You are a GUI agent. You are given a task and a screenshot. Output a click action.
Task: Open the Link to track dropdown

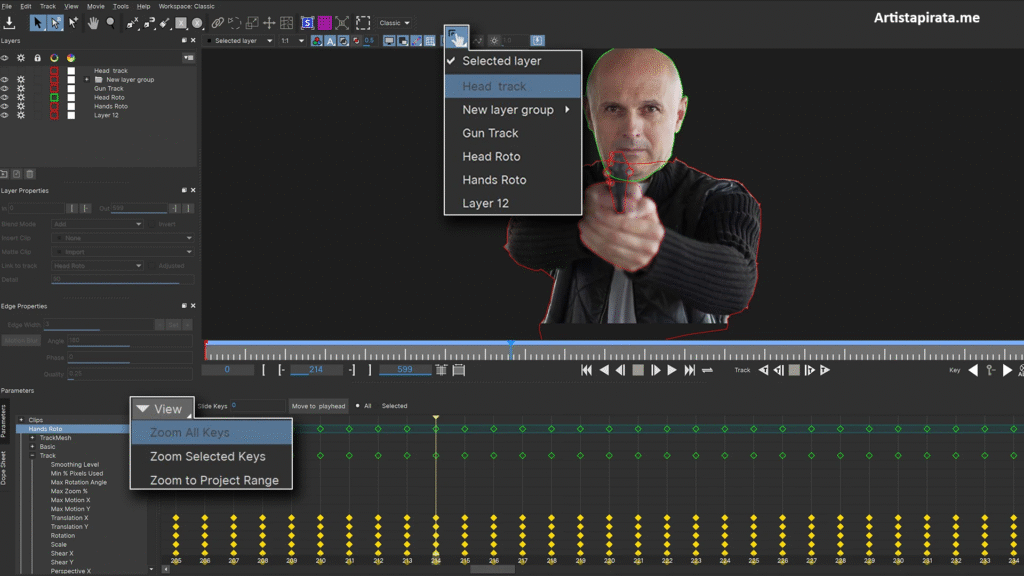click(x=95, y=265)
